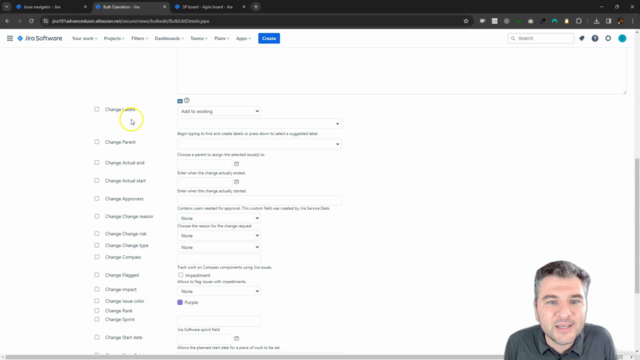Check the Change Actual start checkbox
Viewport: 640px width, 360px height.
(97, 180)
